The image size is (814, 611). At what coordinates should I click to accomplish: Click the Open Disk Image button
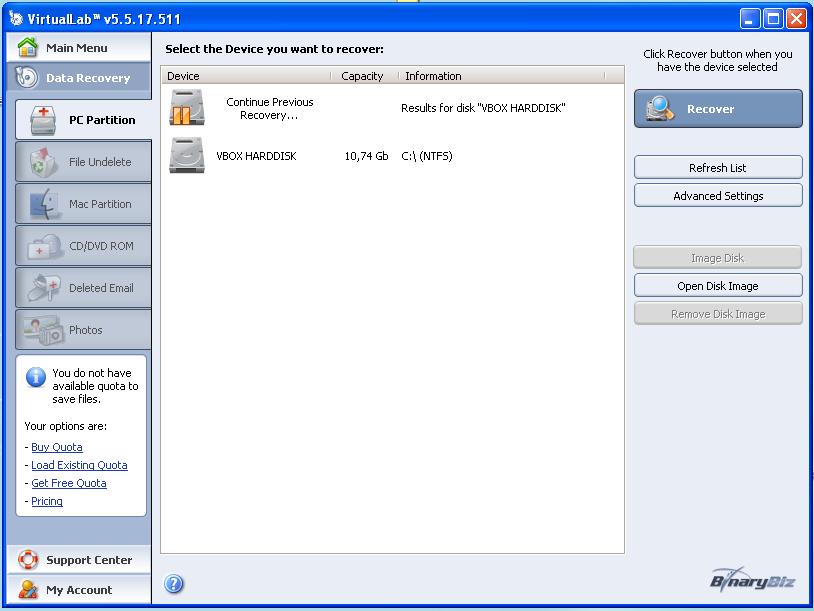(718, 286)
